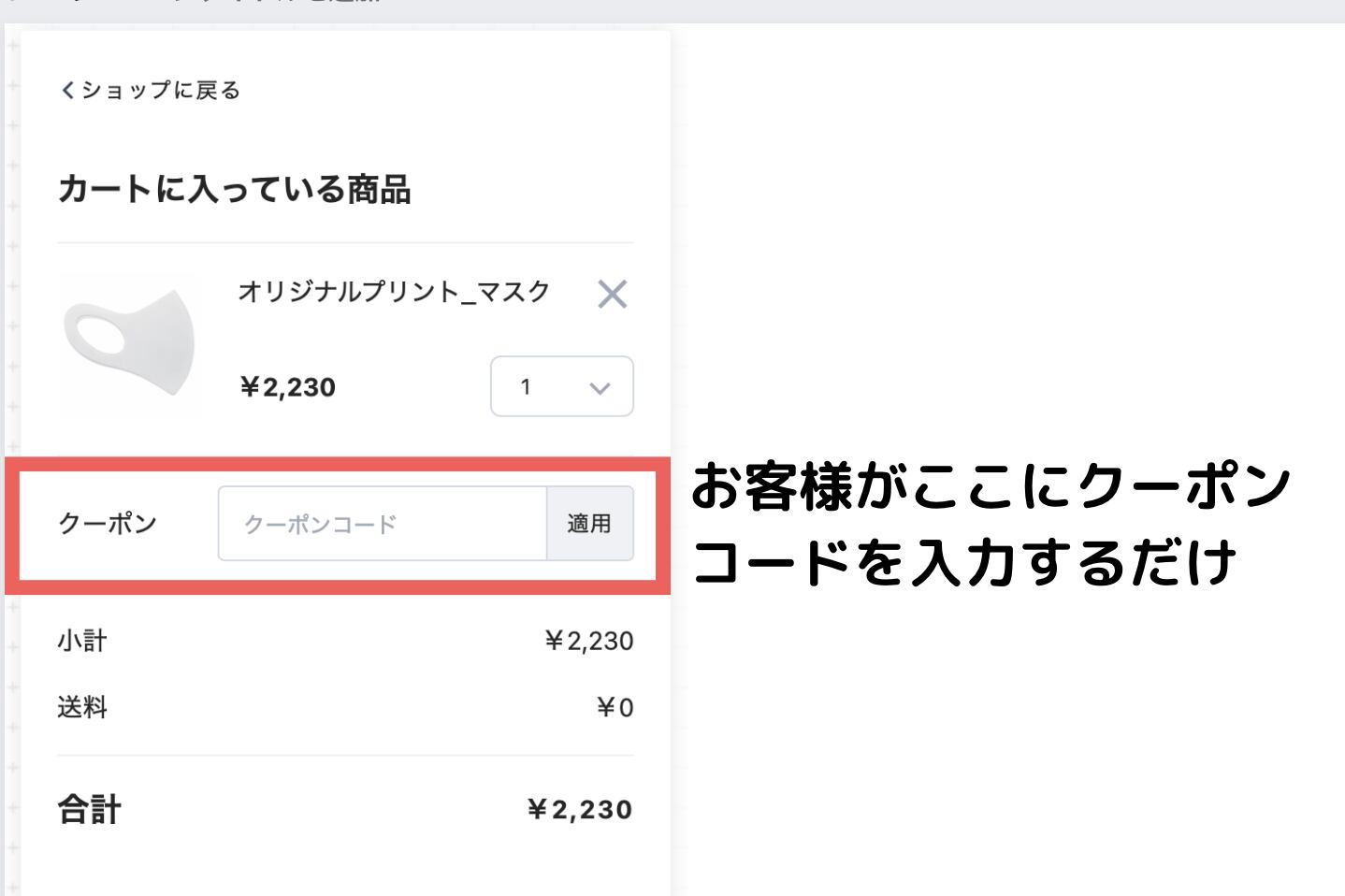Image resolution: width=1345 pixels, height=896 pixels.
Task: Click the back chevron before ショップに戻る
Action: pyautogui.click(x=67, y=91)
